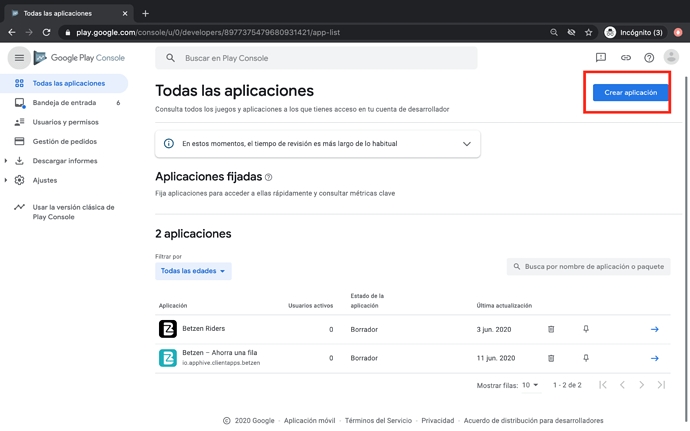Open Usuarios y permisos in sidebar
Screen dimensions: 690x431
(x=64, y=122)
